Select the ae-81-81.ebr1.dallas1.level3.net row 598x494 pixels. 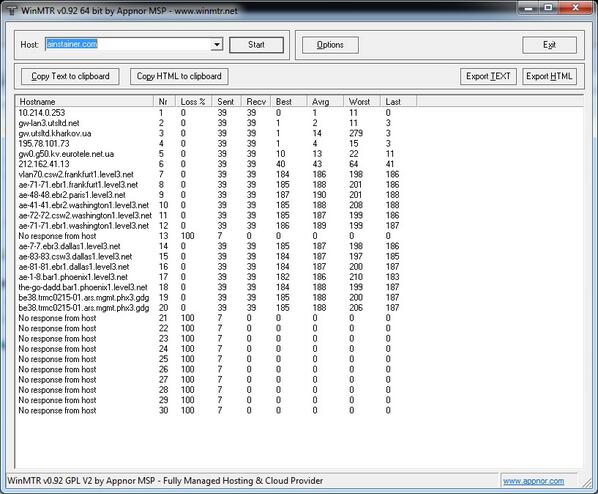click(216, 267)
